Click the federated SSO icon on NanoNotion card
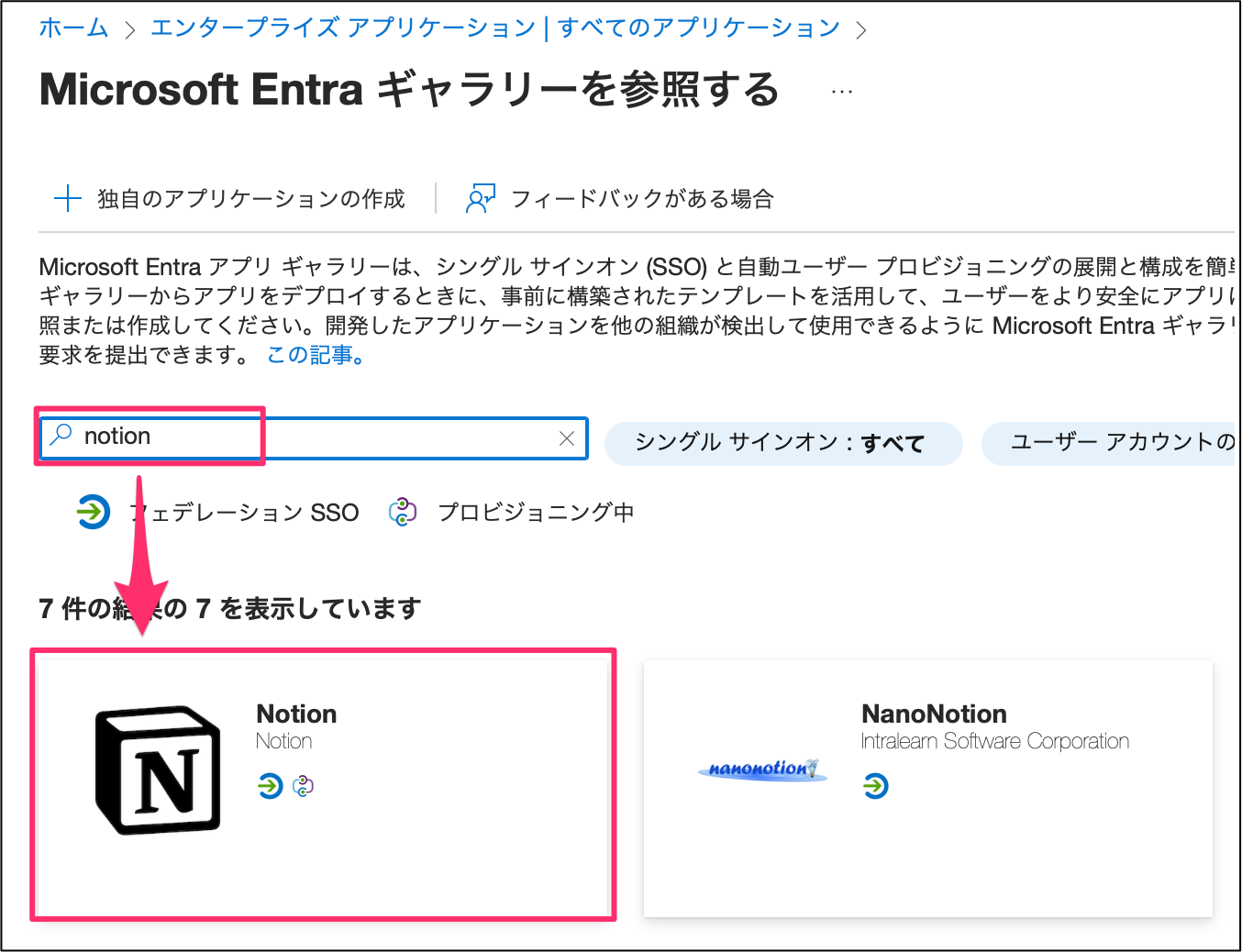1242x952 pixels. 876,785
